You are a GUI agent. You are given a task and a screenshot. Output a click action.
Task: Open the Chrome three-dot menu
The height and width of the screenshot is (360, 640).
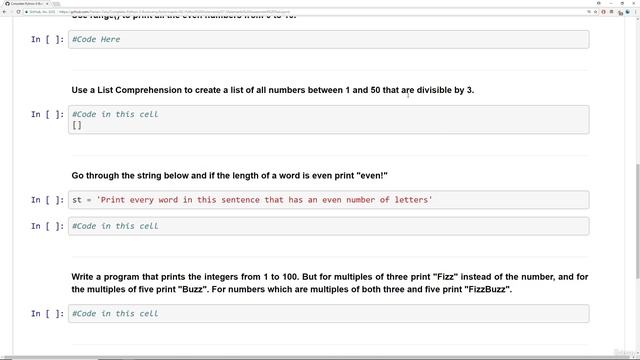pos(636,12)
